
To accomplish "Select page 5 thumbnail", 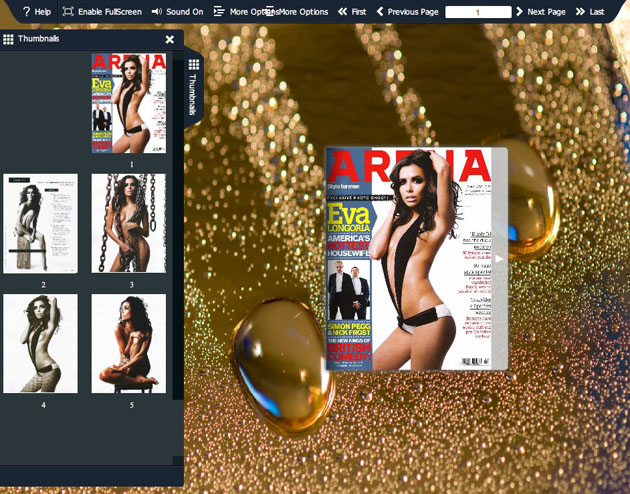I will 129,343.
